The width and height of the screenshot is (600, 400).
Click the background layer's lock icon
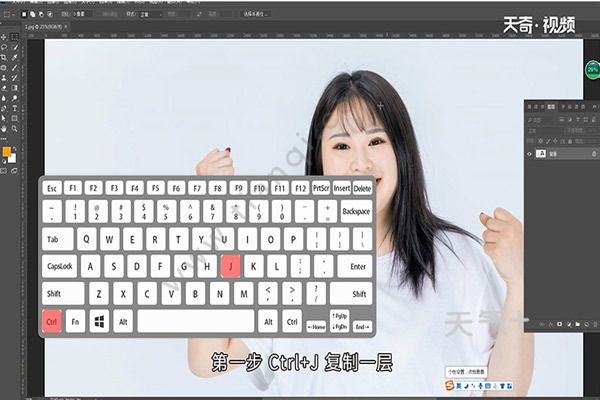tap(594, 154)
